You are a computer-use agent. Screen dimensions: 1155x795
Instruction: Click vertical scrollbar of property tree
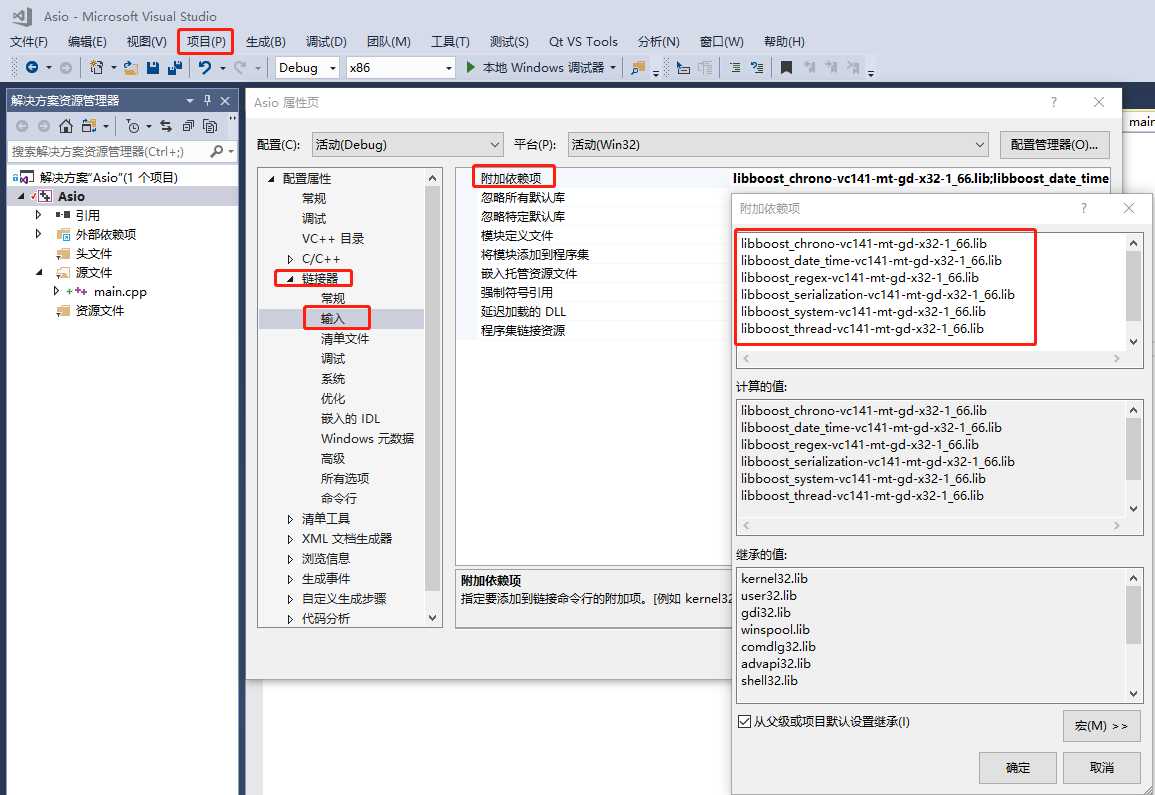[x=432, y=398]
